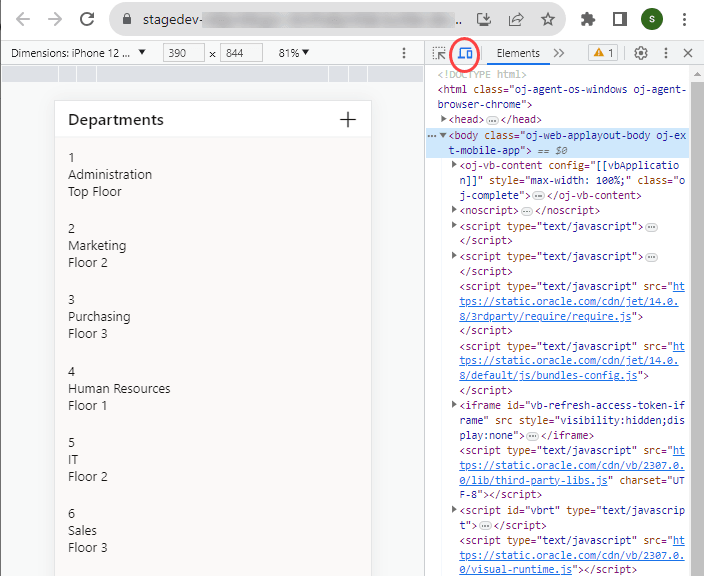704x576 pixels.
Task: Select the Sales department item
Action: click(213, 530)
